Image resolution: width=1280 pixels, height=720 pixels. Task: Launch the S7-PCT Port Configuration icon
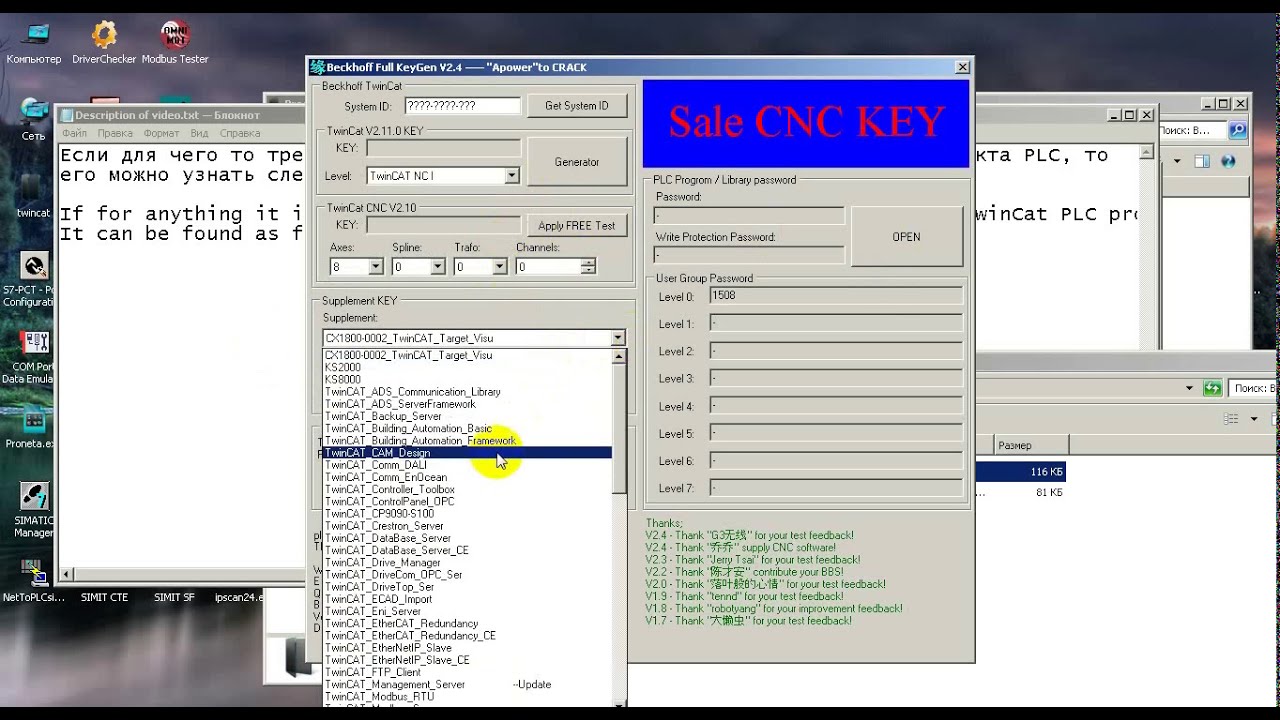point(34,278)
